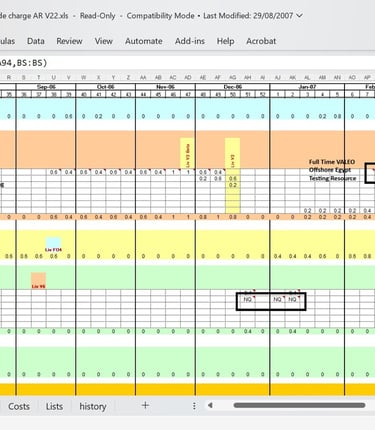Screen dimensions: 375x430
Task: Select the Sep-06 month header cell
Action: pyautogui.click(x=46, y=87)
